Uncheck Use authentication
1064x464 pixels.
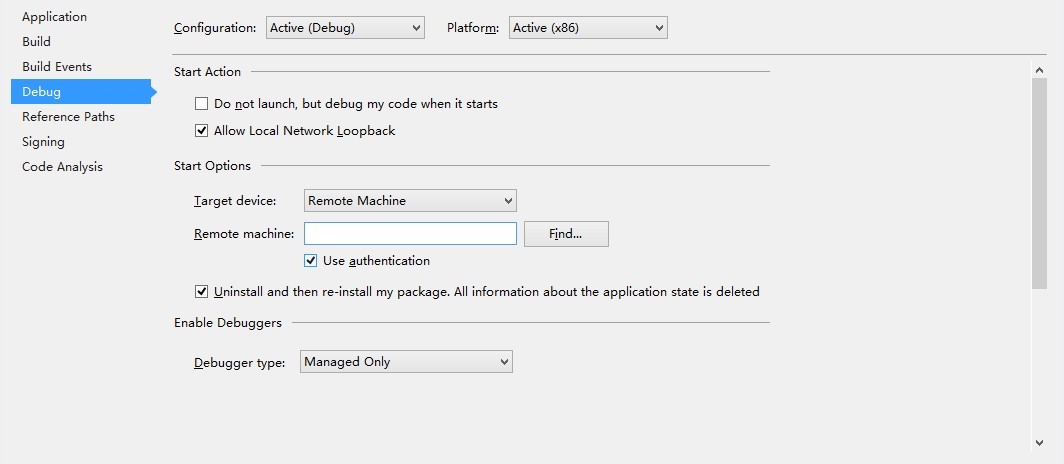coord(310,260)
